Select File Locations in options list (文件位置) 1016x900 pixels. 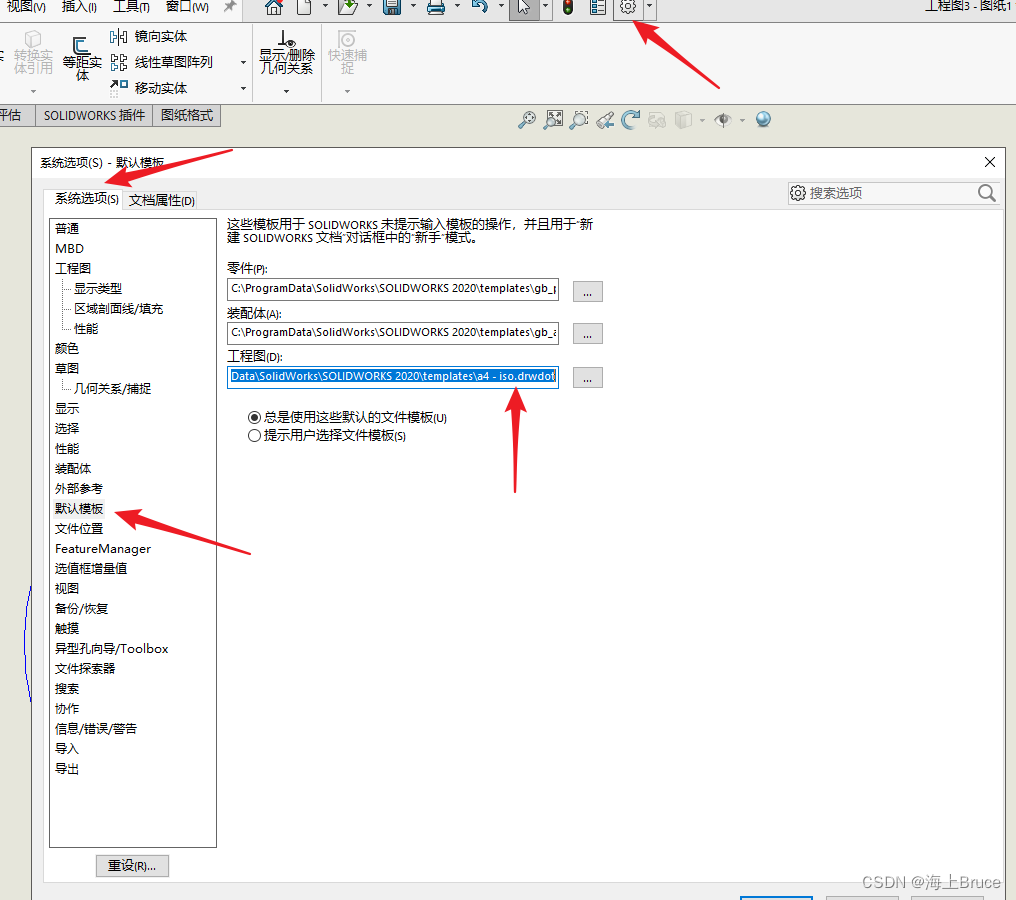click(79, 529)
